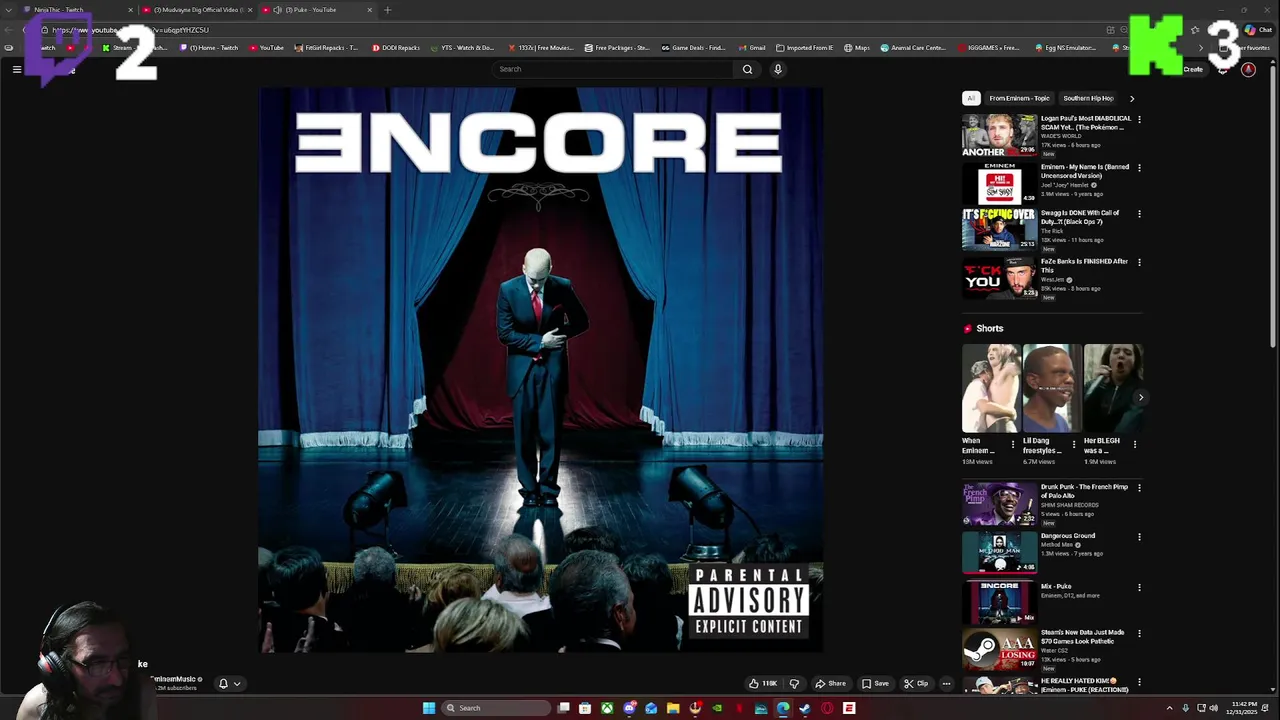Select the Southern Hip Hop chip
Image resolution: width=1280 pixels, height=720 pixels.
(x=1088, y=98)
